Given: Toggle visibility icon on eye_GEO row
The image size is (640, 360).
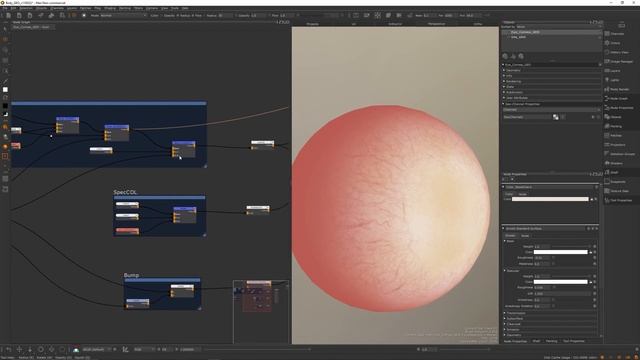Looking at the screenshot, I should (x=600, y=37).
